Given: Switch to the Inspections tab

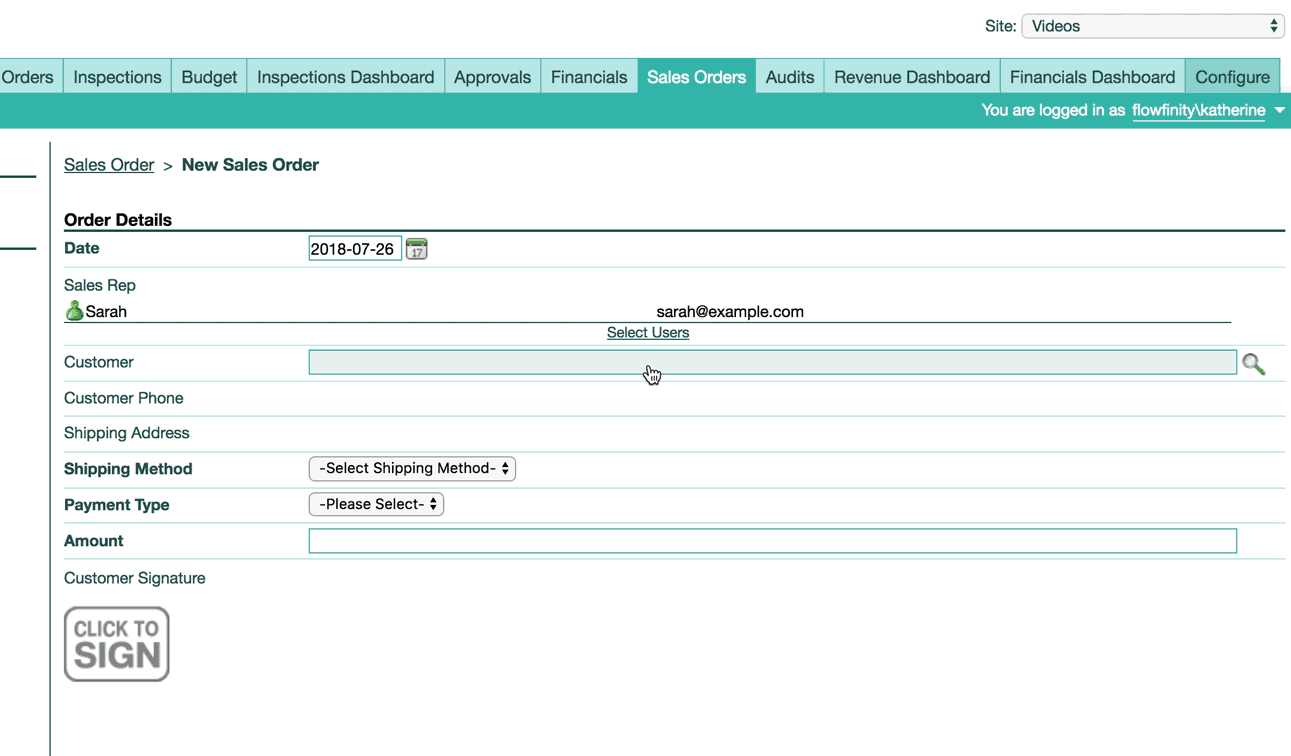Looking at the screenshot, I should point(117,77).
